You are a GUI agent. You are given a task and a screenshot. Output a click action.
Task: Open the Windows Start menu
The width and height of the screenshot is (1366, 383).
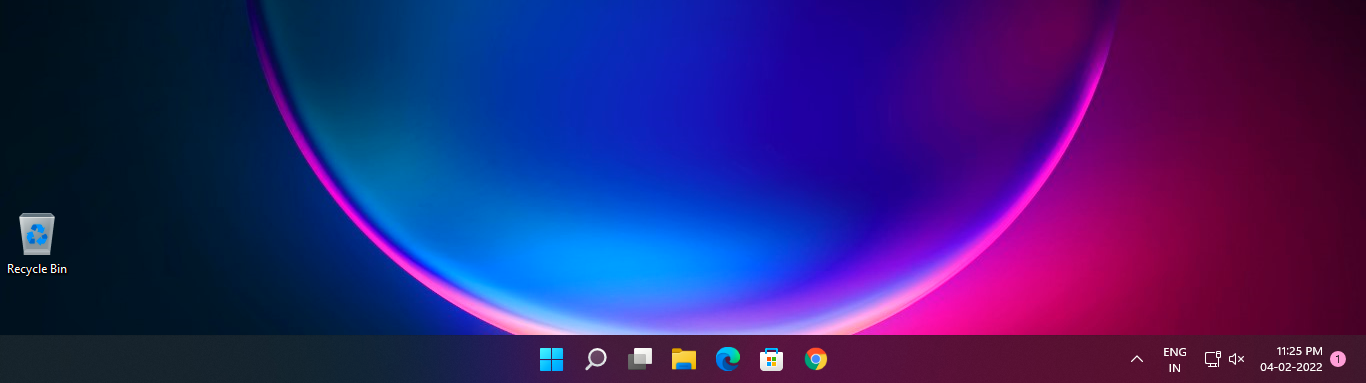(x=551, y=359)
